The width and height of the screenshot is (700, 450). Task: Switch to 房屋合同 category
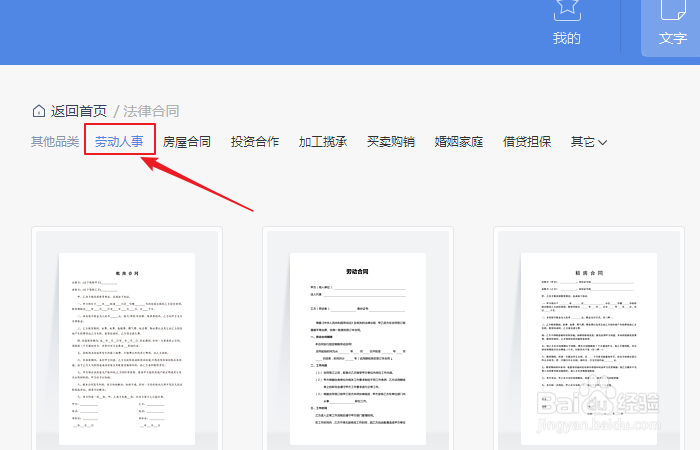(187, 142)
